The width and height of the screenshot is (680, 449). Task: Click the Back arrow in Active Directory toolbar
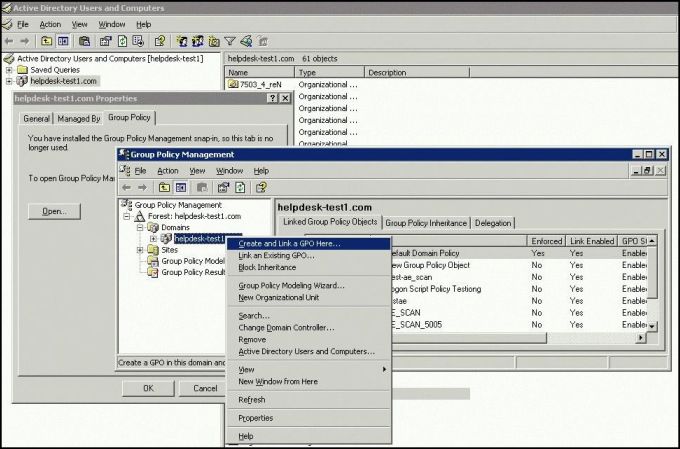point(9,41)
